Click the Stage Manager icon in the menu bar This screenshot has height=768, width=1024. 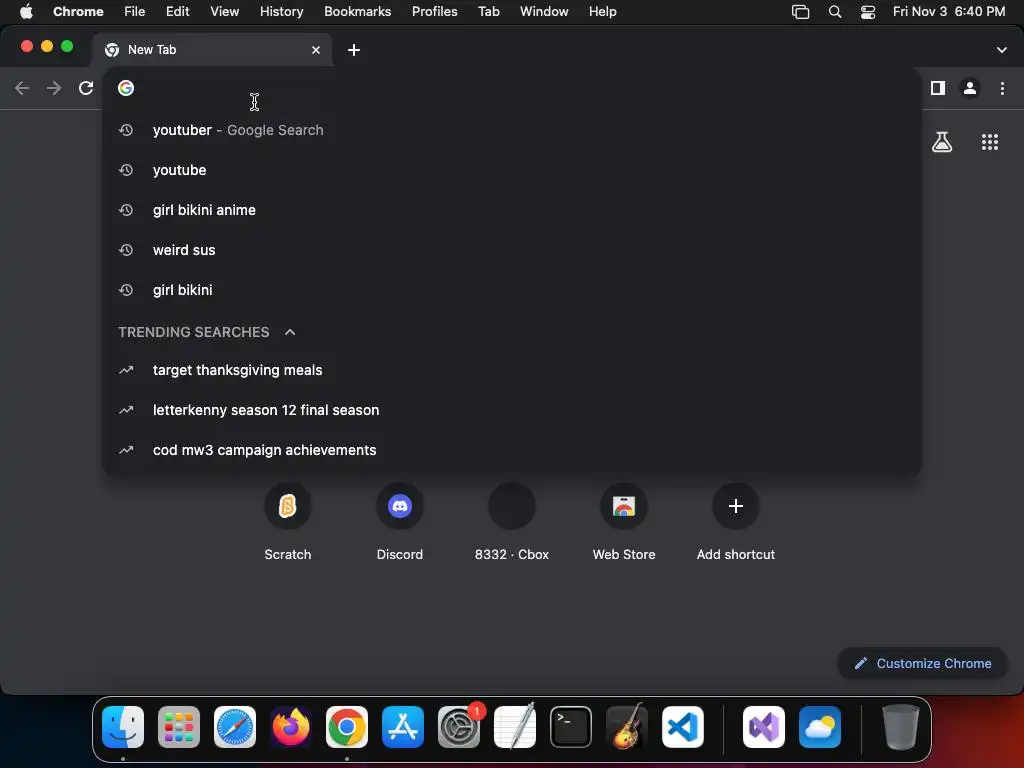click(x=801, y=12)
